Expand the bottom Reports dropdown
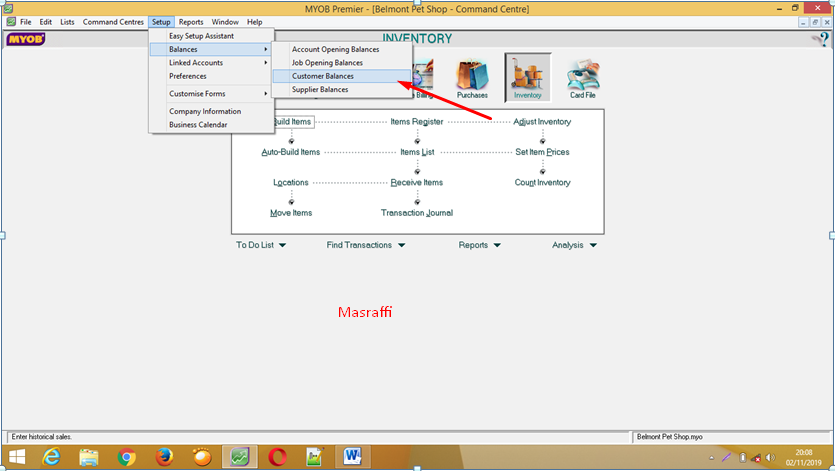 [x=480, y=245]
